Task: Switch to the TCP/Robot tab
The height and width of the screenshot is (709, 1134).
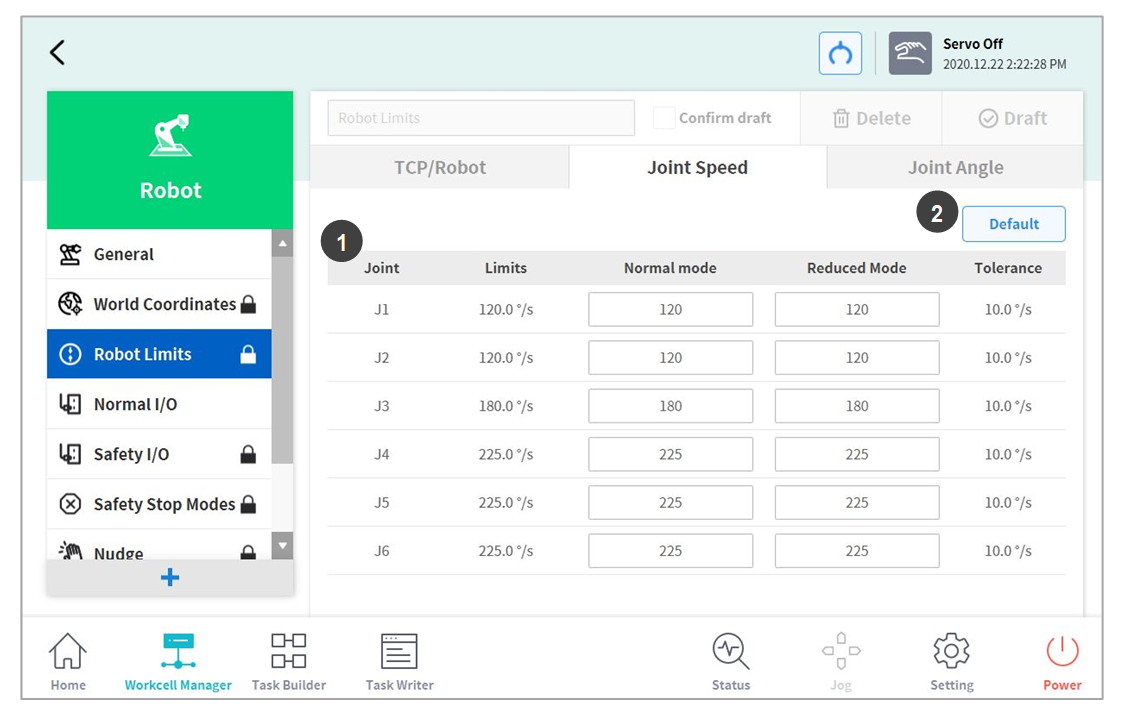Action: tap(439, 167)
